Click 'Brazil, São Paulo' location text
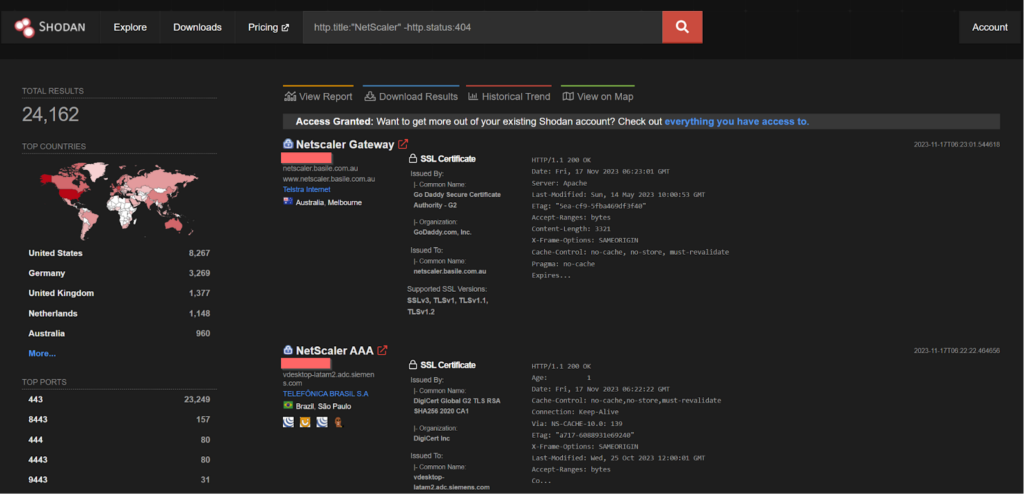 (x=323, y=406)
